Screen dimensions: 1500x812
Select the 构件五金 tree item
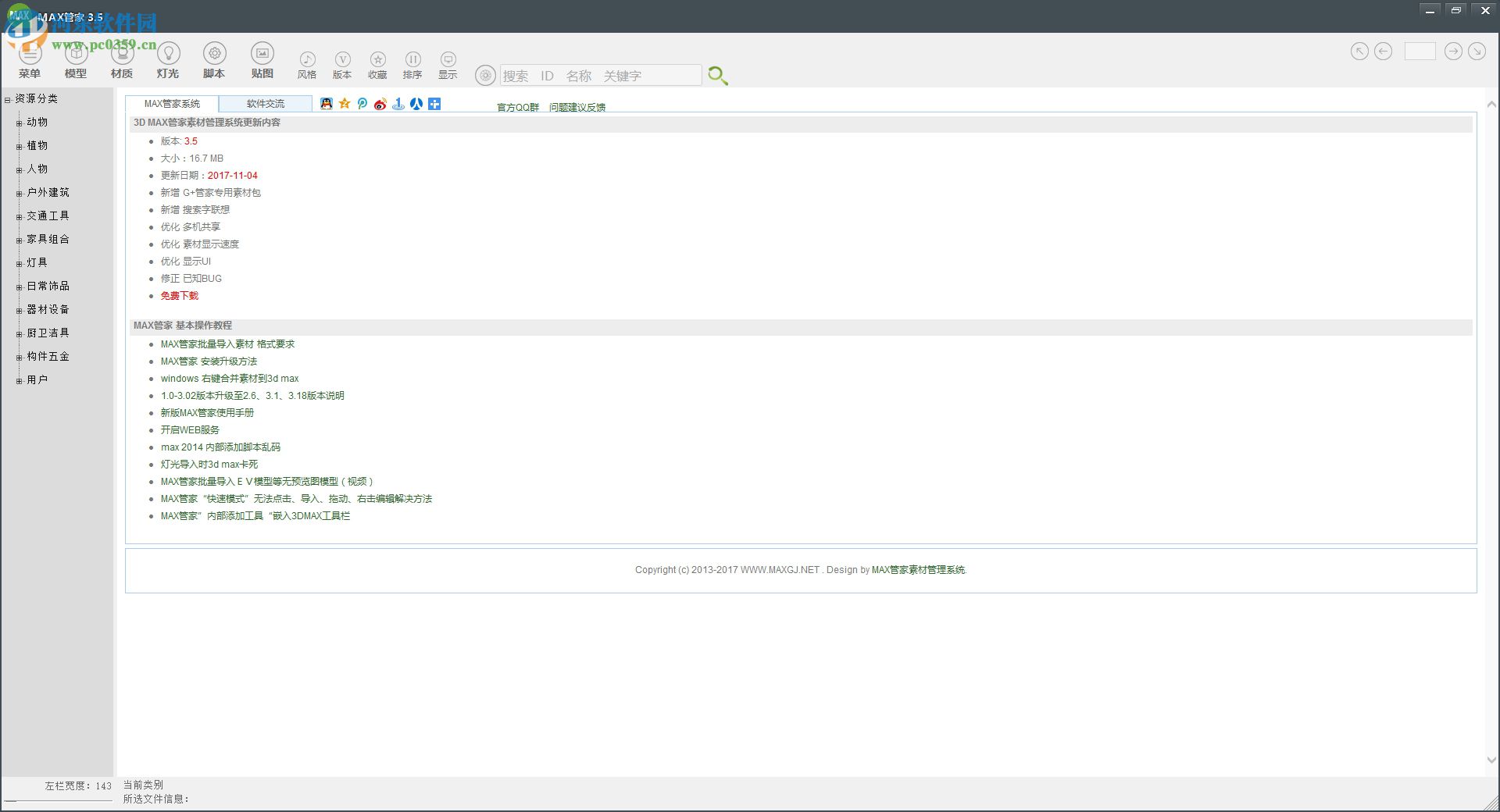click(x=48, y=356)
